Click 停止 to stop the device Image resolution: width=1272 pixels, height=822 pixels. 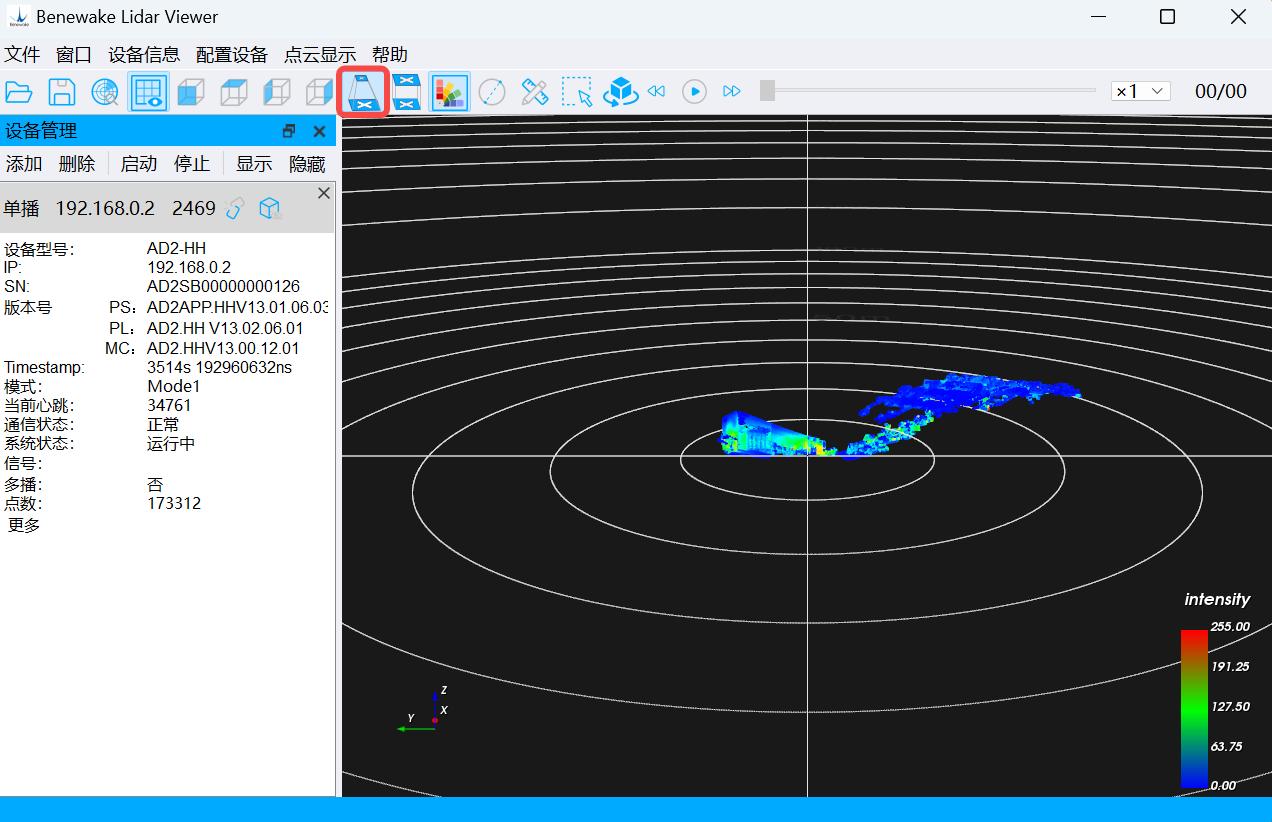(192, 164)
